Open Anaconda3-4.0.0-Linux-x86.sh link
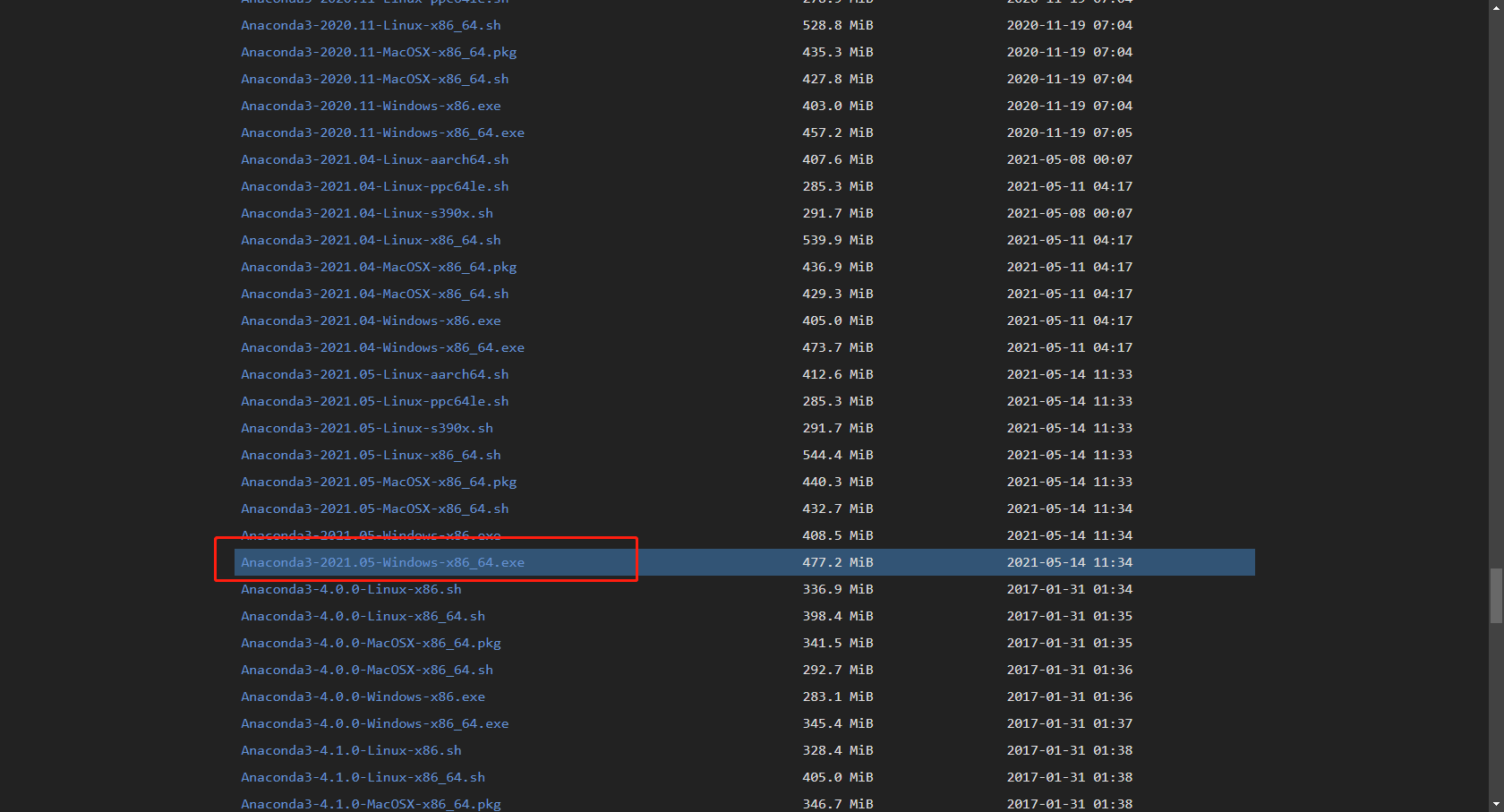 coord(351,589)
